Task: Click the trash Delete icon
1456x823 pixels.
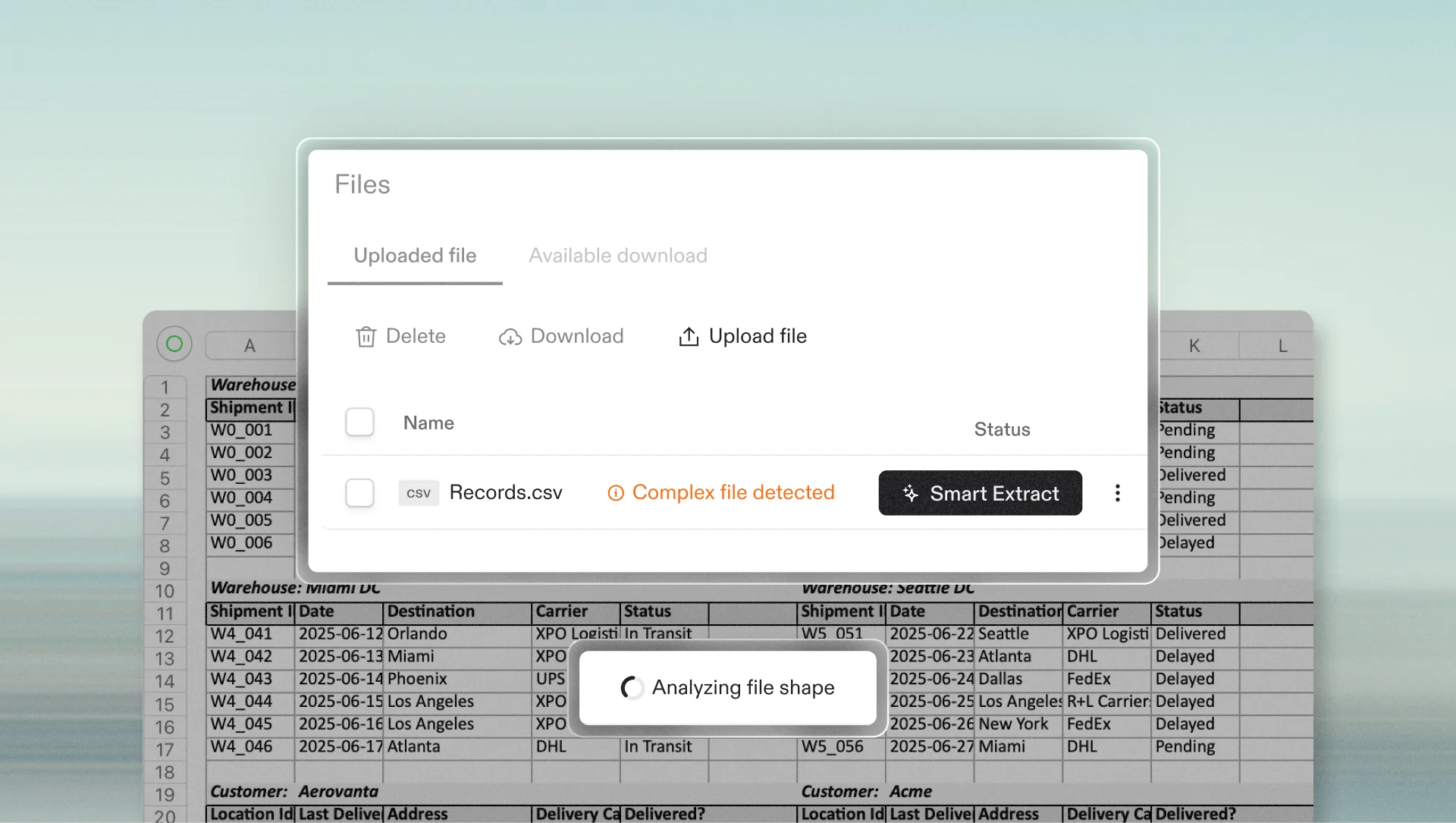Action: tap(366, 336)
